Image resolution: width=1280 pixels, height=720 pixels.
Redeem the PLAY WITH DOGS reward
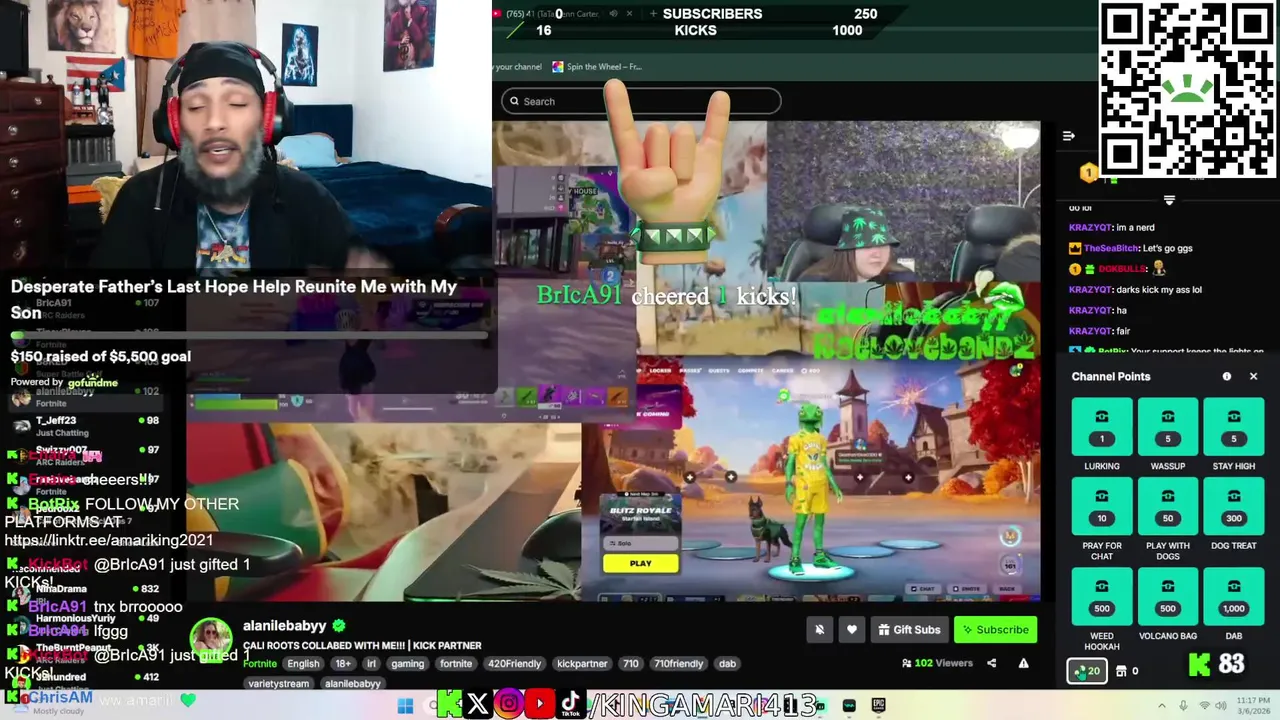click(x=1168, y=506)
